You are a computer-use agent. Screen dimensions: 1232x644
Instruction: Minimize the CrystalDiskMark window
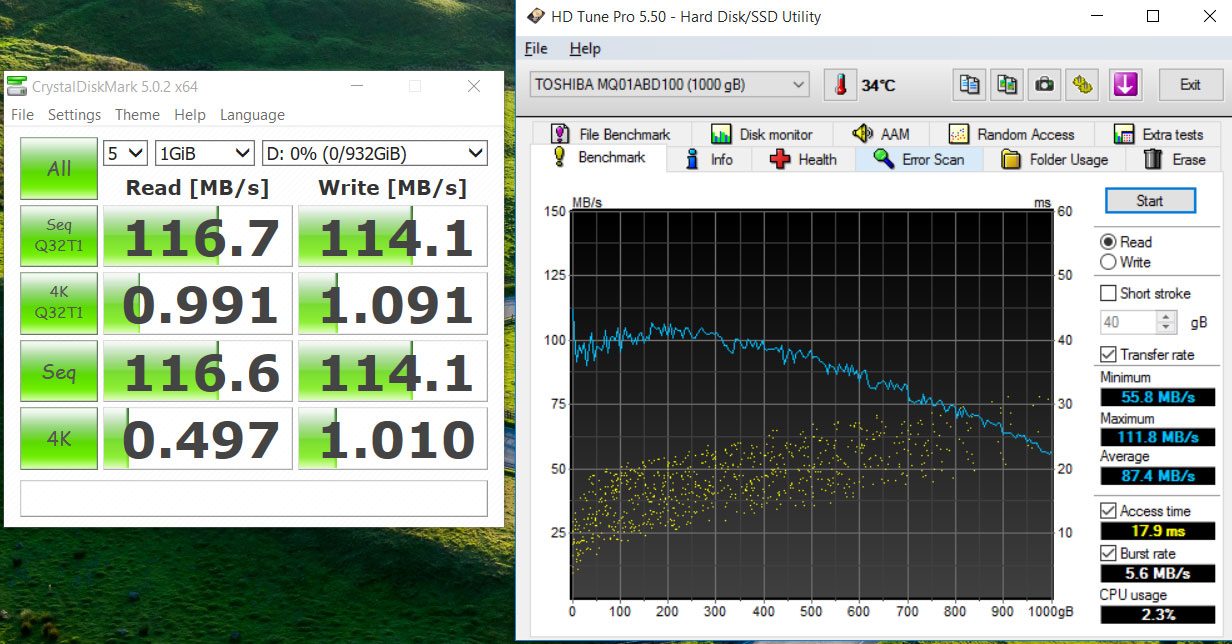(x=357, y=86)
